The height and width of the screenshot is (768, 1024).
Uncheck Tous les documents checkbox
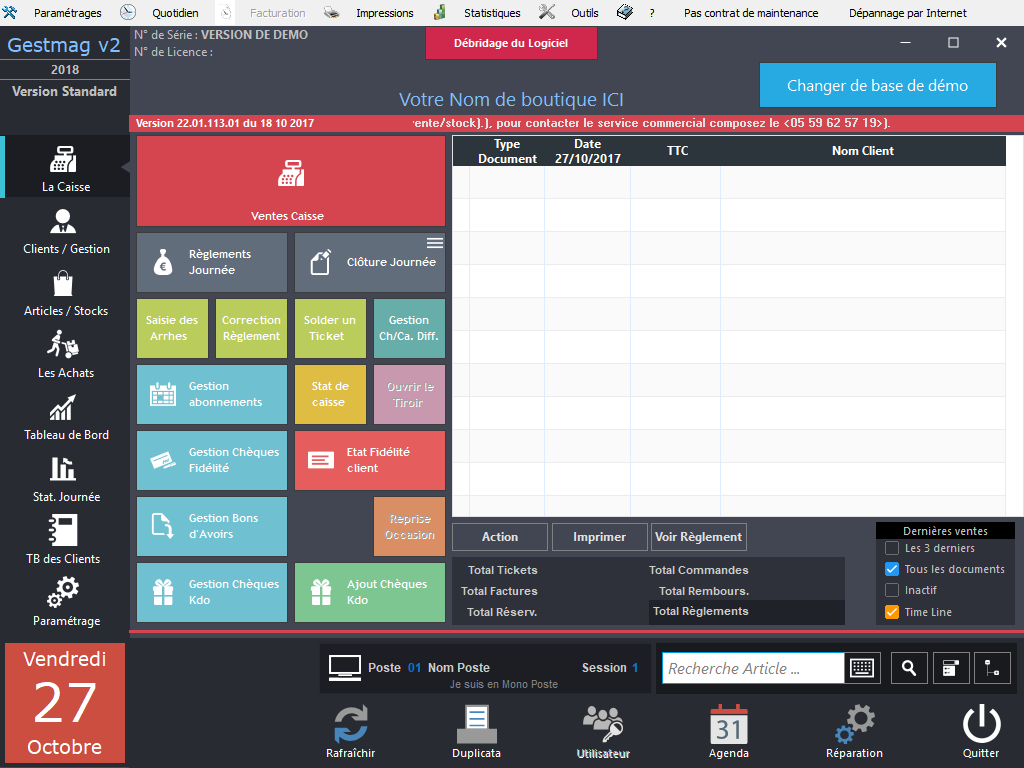tap(892, 569)
